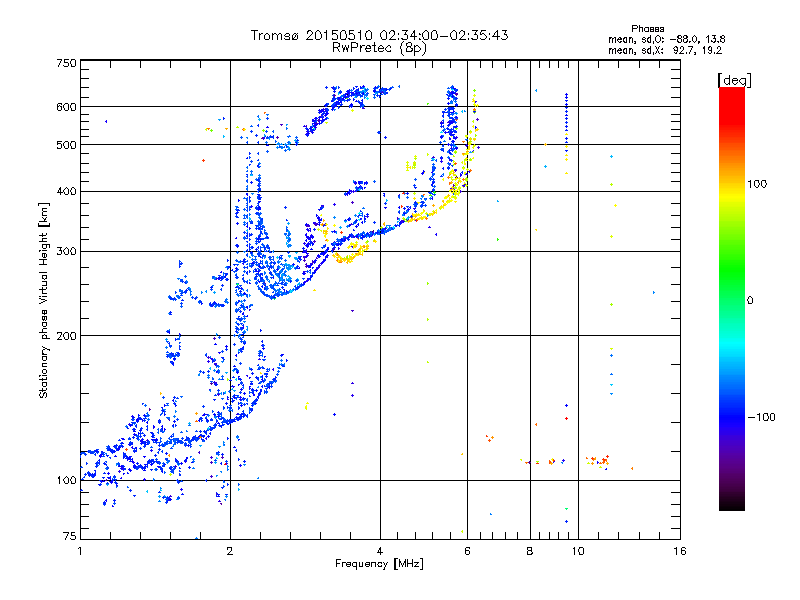
Task: Click the "[deg]" colorbar unit label
Action: (734, 80)
